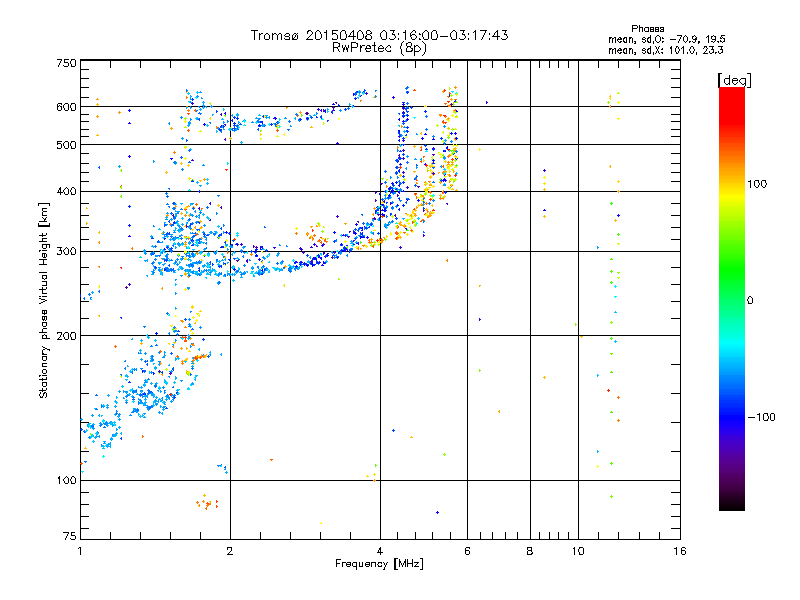Screen dimensions: 800x600
Task: Click the 'Phases' heading in the top right
Action: click(647, 29)
